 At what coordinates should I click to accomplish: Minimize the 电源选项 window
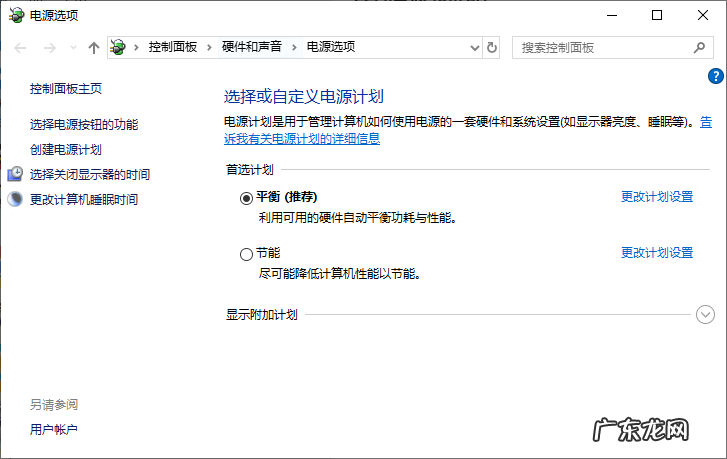(x=612, y=15)
